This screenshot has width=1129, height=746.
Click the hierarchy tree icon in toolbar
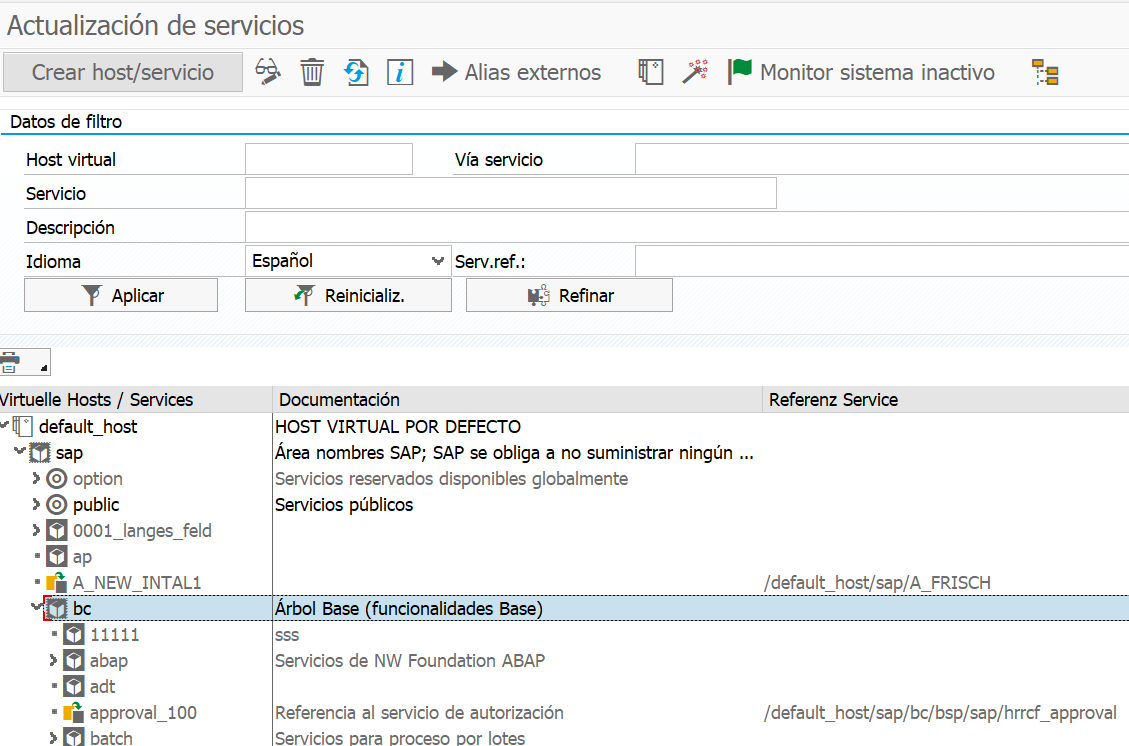(1045, 73)
